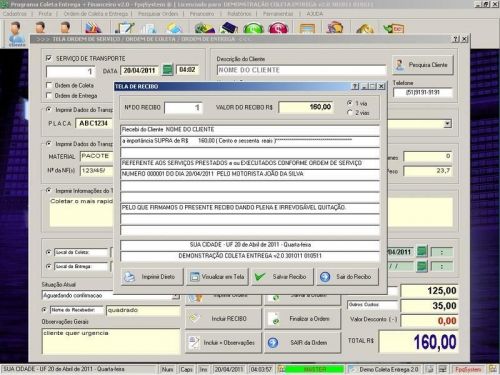The width and height of the screenshot is (500, 375).
Task: Open the Financeiro menu
Action: click(202, 14)
